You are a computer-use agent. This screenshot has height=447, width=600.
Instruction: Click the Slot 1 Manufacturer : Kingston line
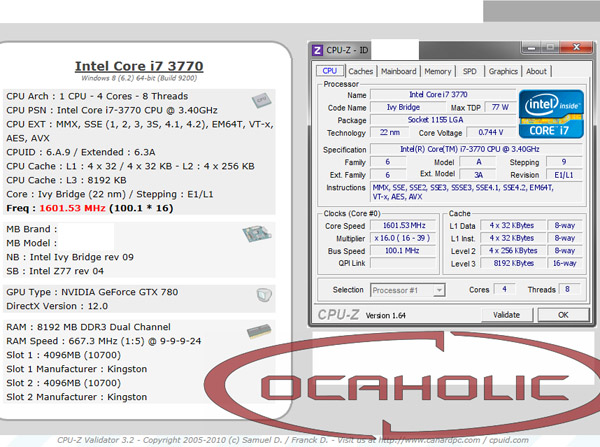[77, 369]
